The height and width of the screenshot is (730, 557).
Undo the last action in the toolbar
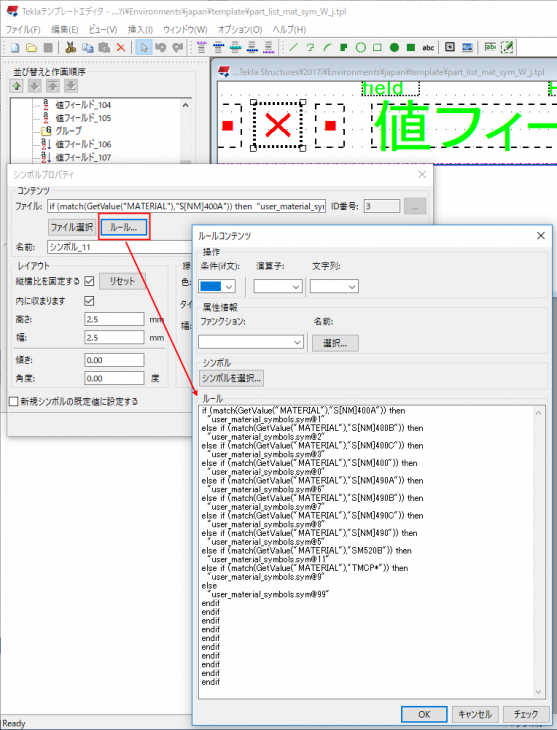(x=161, y=47)
